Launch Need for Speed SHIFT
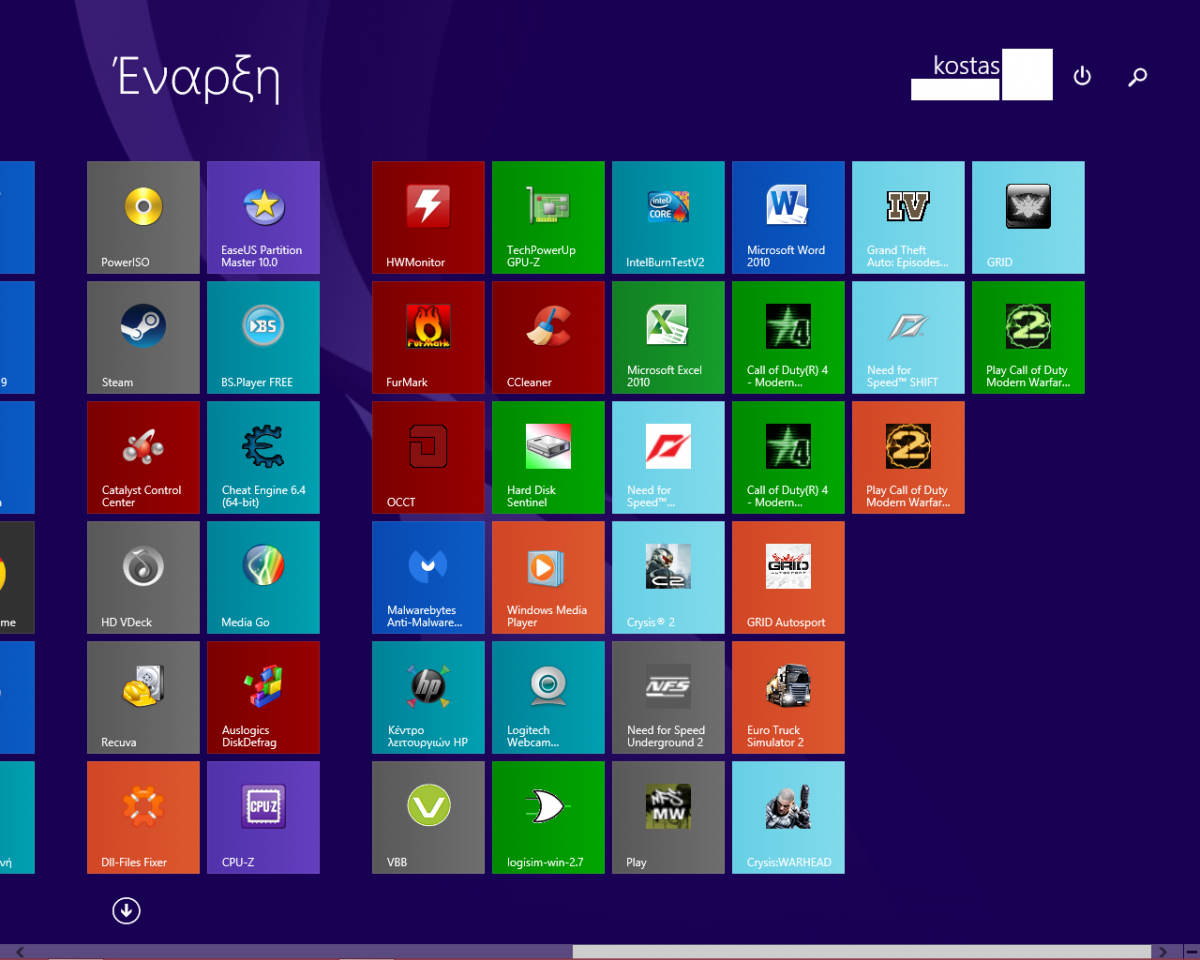Screen dimensions: 1200x960 click(x=908, y=337)
